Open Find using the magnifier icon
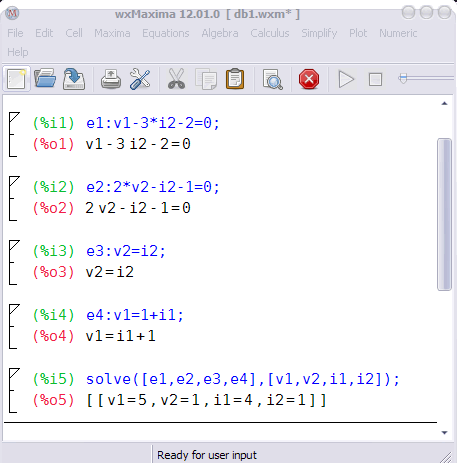The height and width of the screenshot is (463, 457). pos(272,79)
